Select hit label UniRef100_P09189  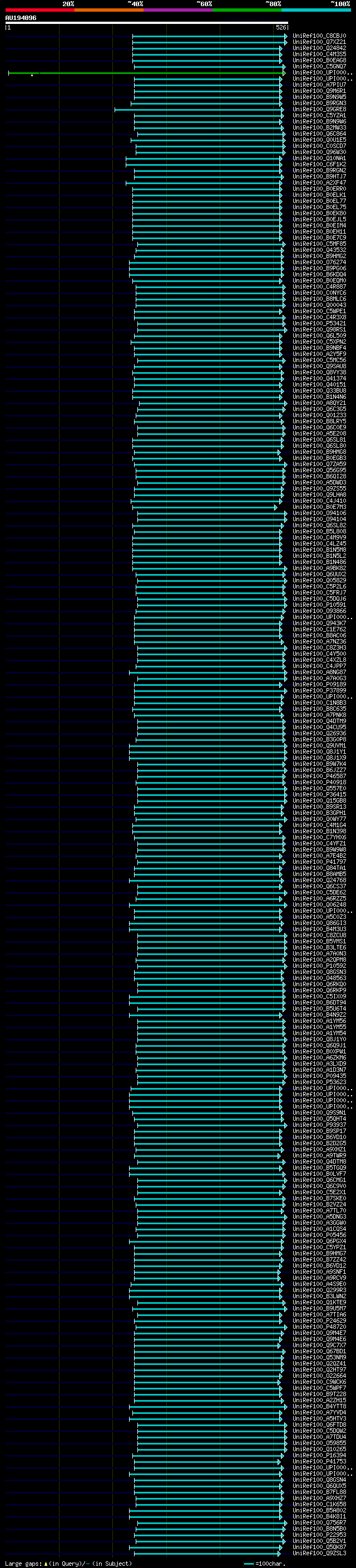click(319, 684)
